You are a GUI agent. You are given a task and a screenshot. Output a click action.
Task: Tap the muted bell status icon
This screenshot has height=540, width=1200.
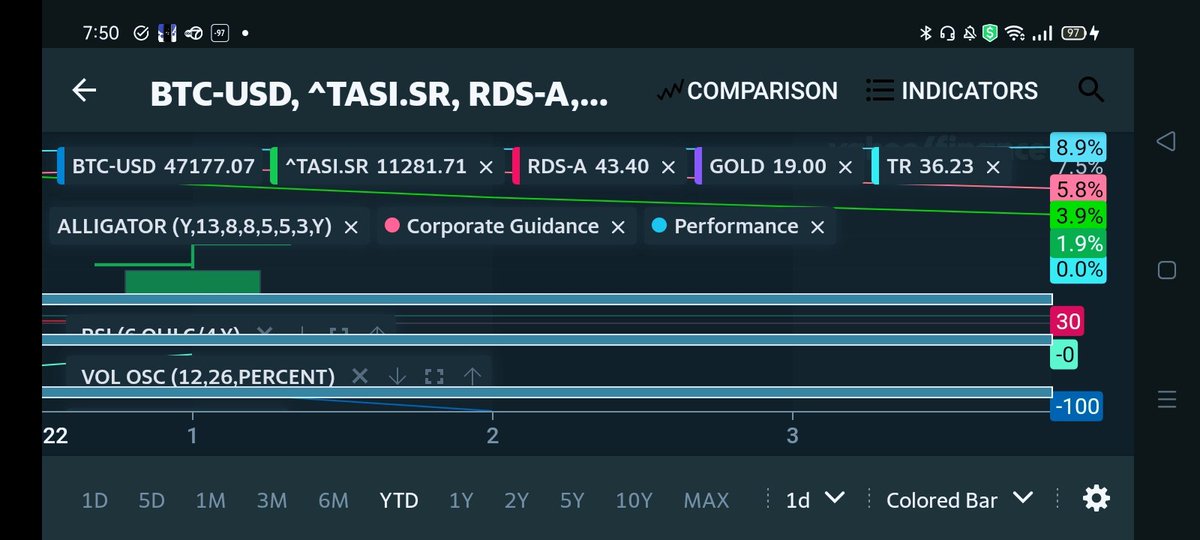969,33
